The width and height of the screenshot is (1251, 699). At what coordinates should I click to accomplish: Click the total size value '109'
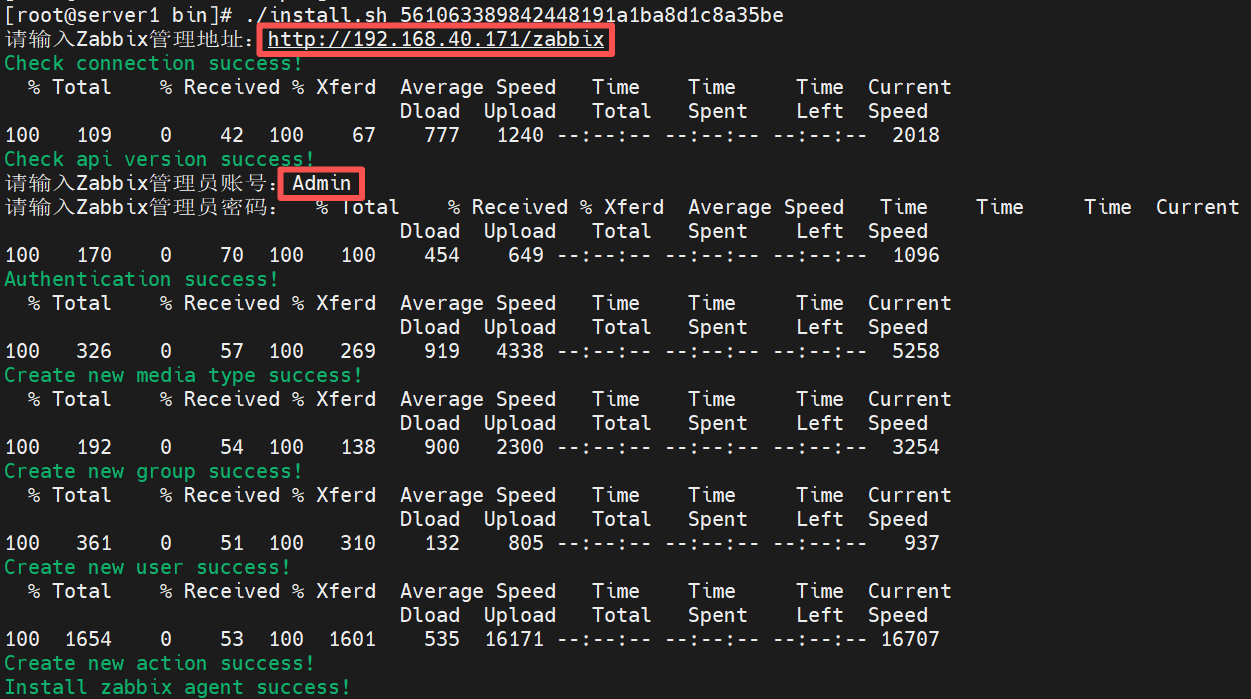tap(94, 136)
